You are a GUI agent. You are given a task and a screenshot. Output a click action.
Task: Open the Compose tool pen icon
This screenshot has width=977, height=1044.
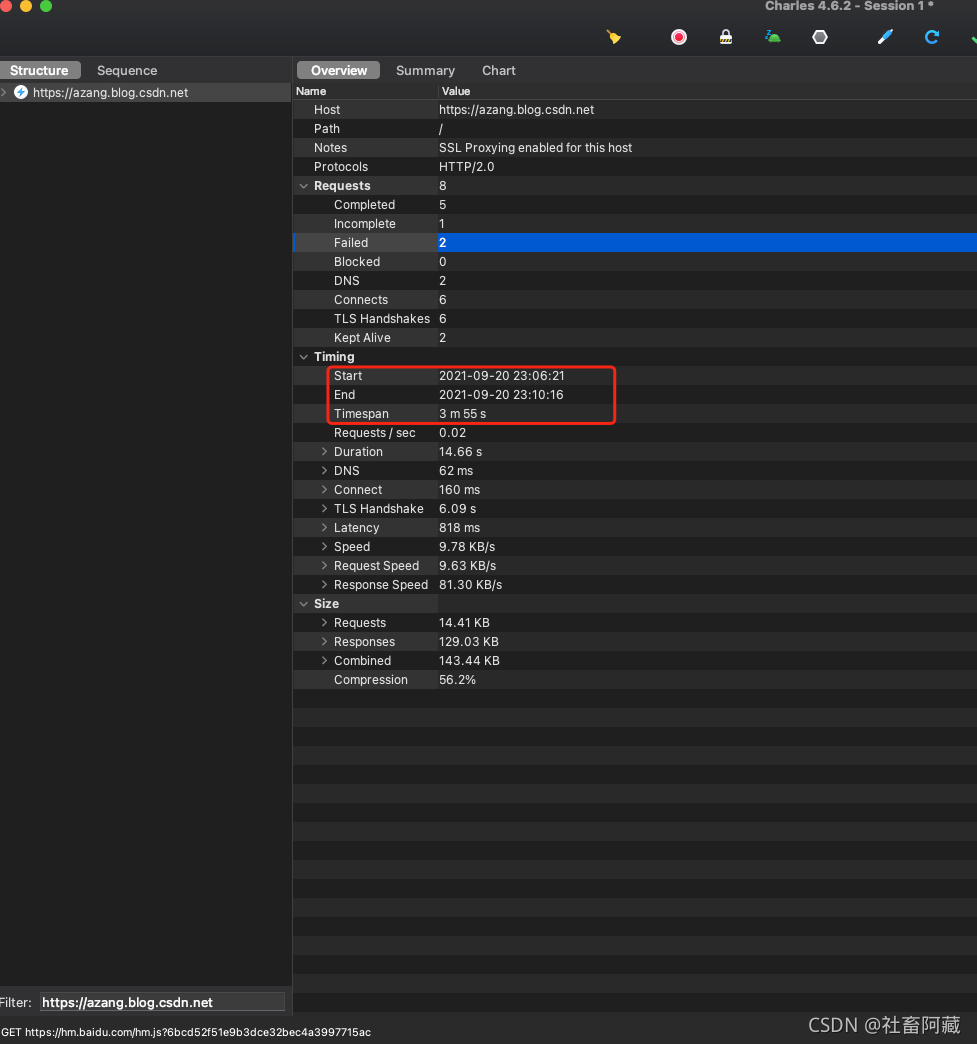point(885,37)
